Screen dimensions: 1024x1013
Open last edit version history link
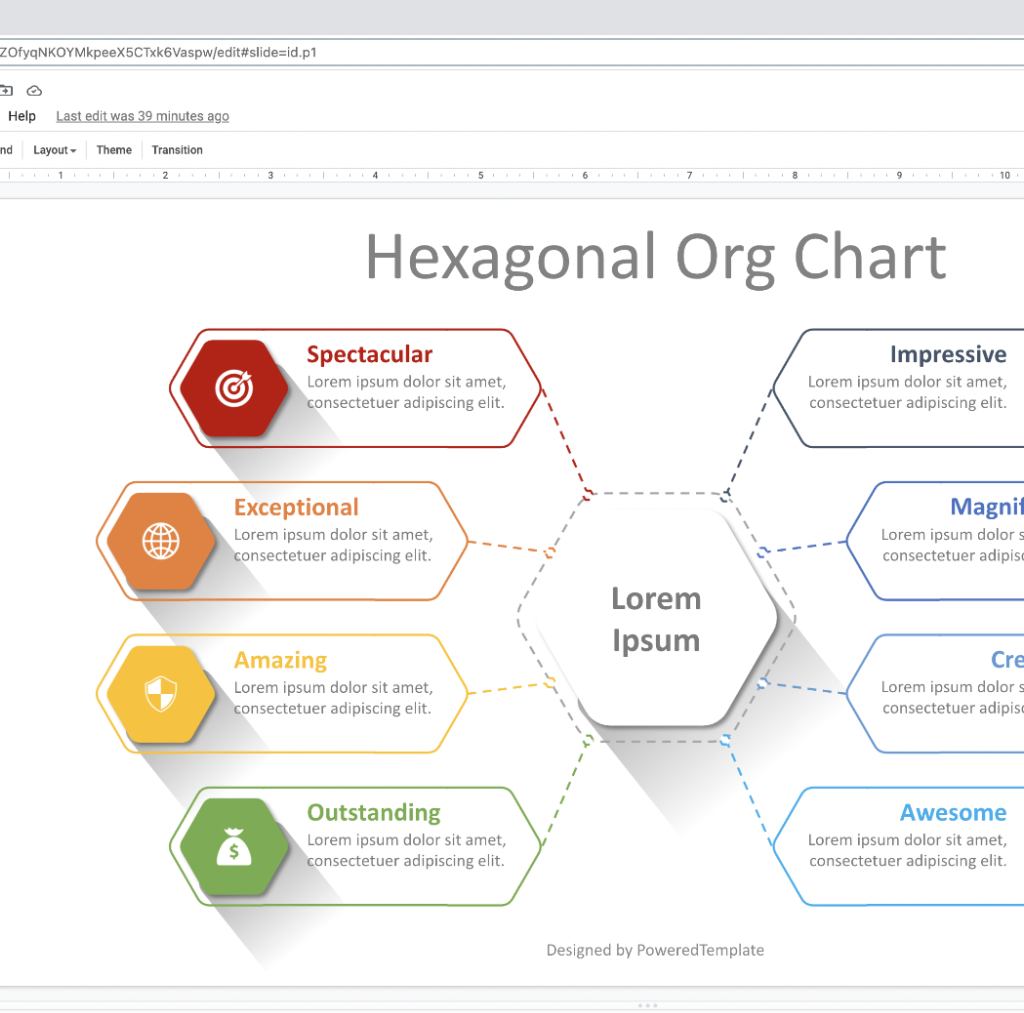point(142,116)
